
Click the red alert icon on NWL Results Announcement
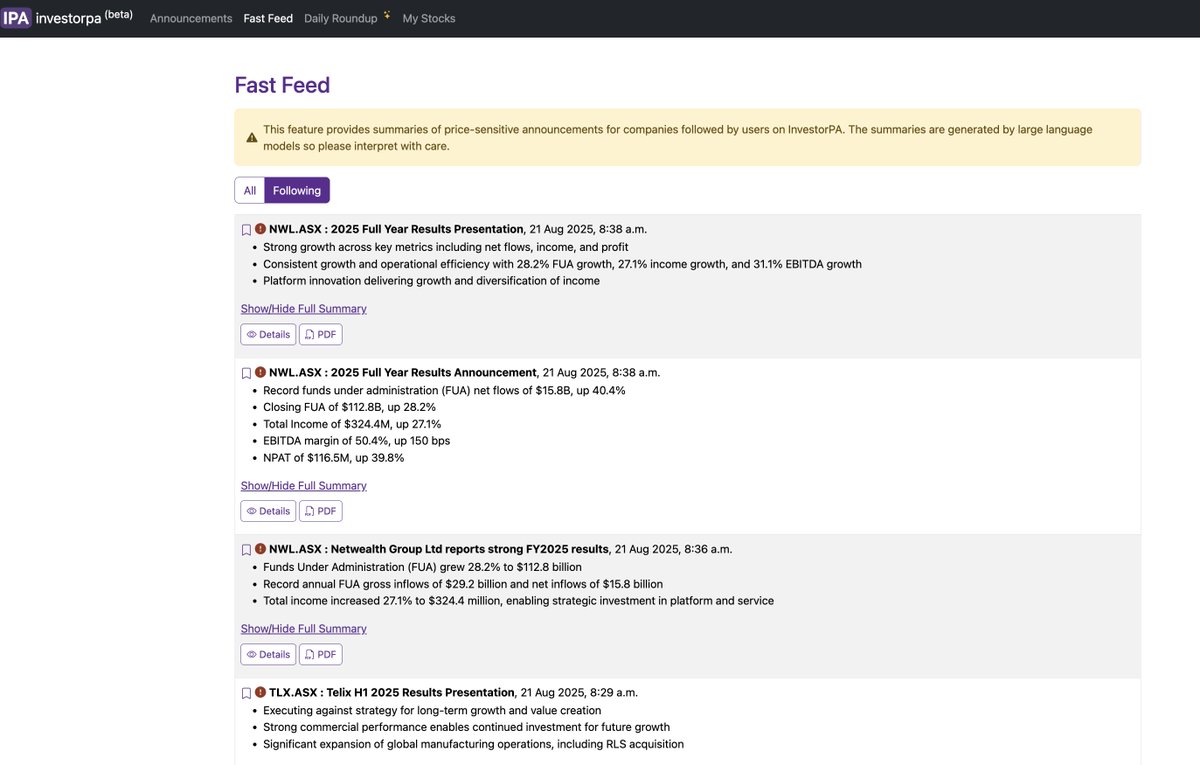click(260, 372)
